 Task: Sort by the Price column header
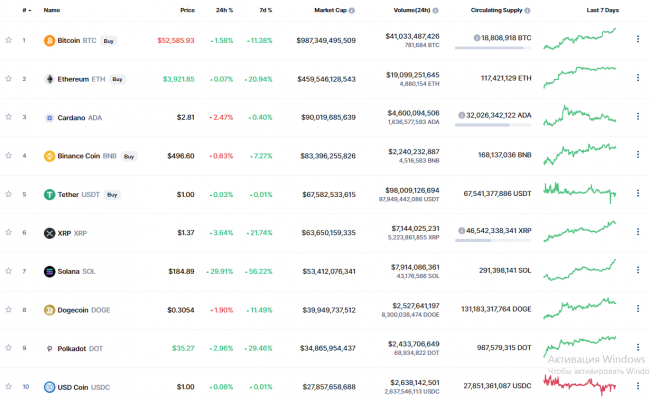click(x=187, y=10)
